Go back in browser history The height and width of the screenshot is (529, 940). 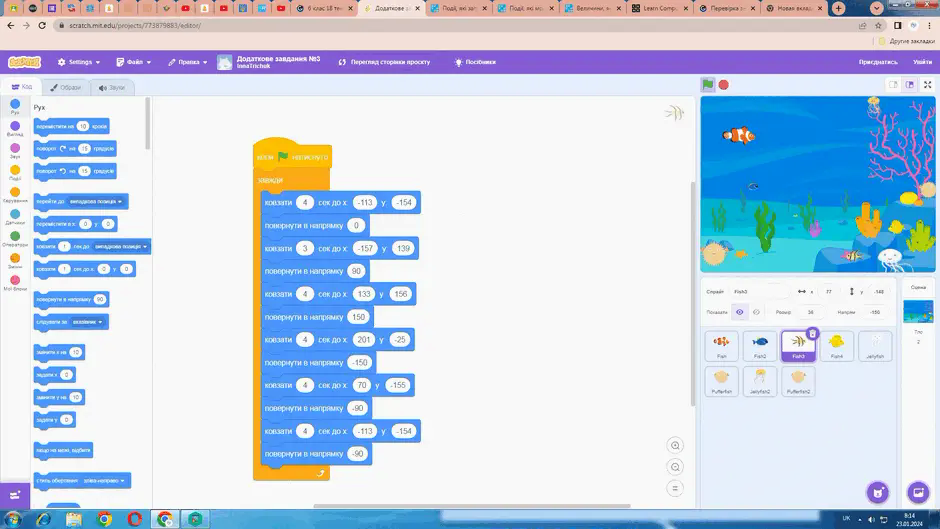click(x=11, y=26)
